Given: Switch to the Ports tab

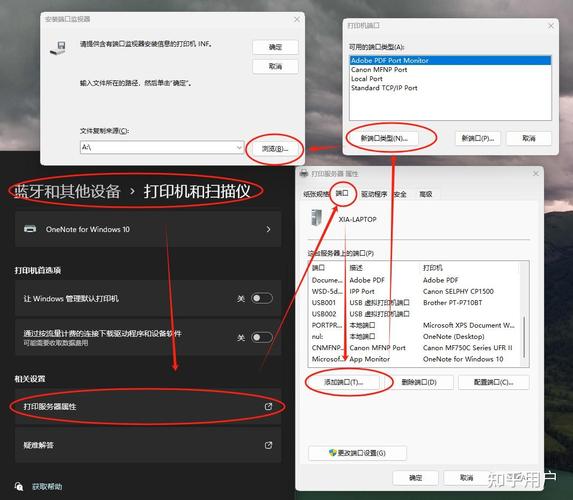Looking at the screenshot, I should point(342,193).
